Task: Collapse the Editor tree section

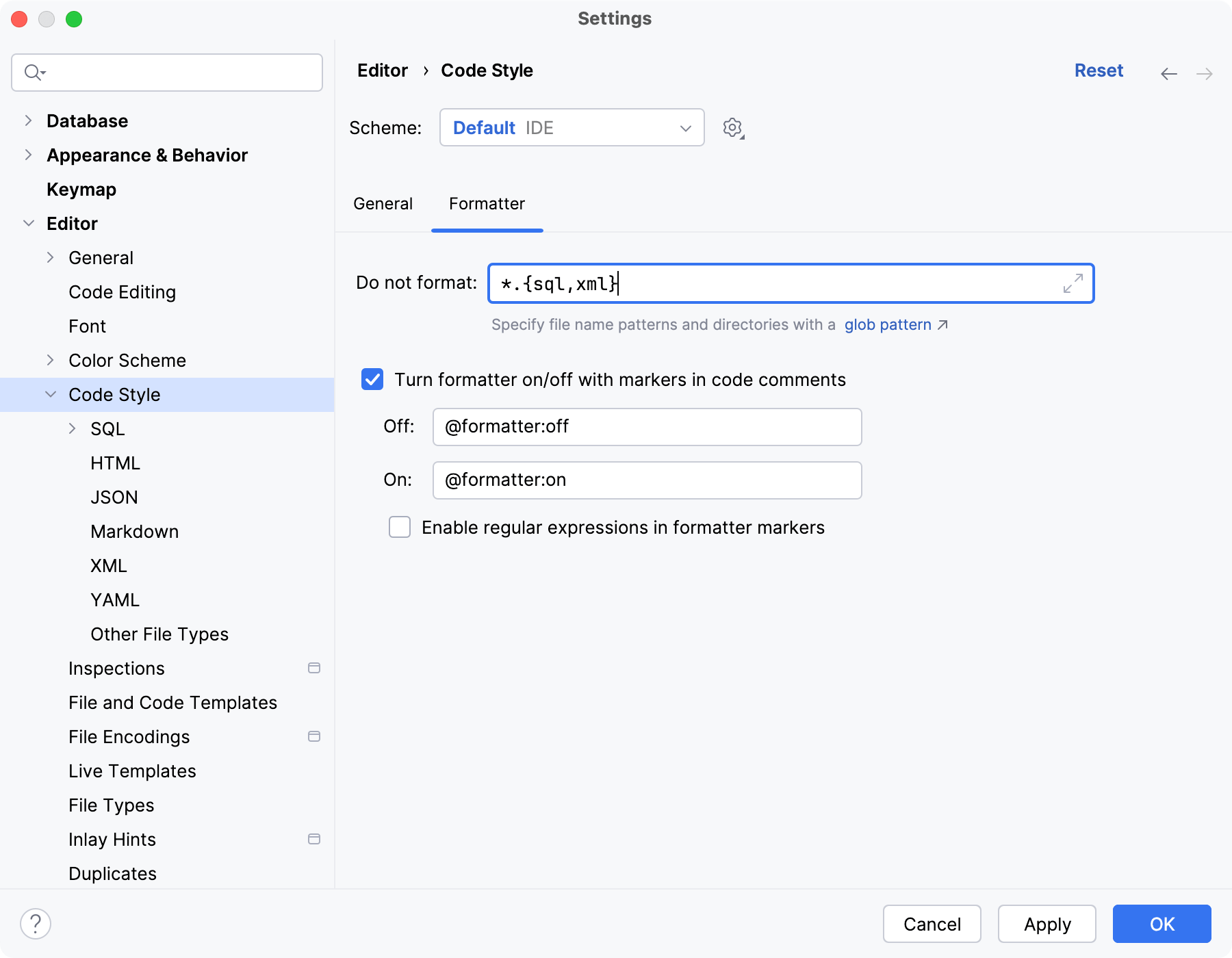Action: (x=29, y=224)
